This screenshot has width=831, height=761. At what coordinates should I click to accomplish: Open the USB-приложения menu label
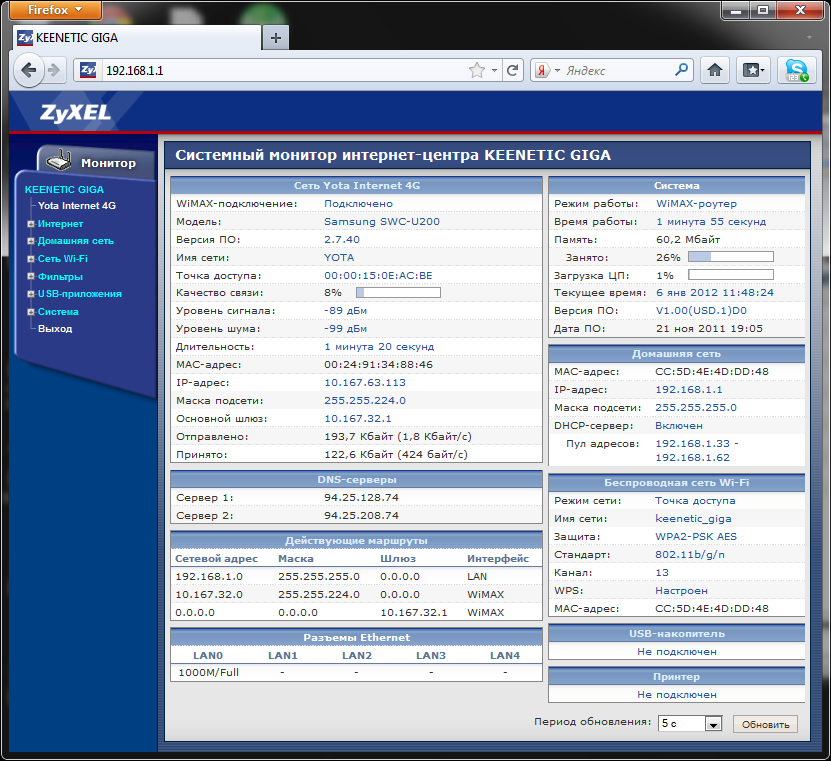[x=79, y=294]
